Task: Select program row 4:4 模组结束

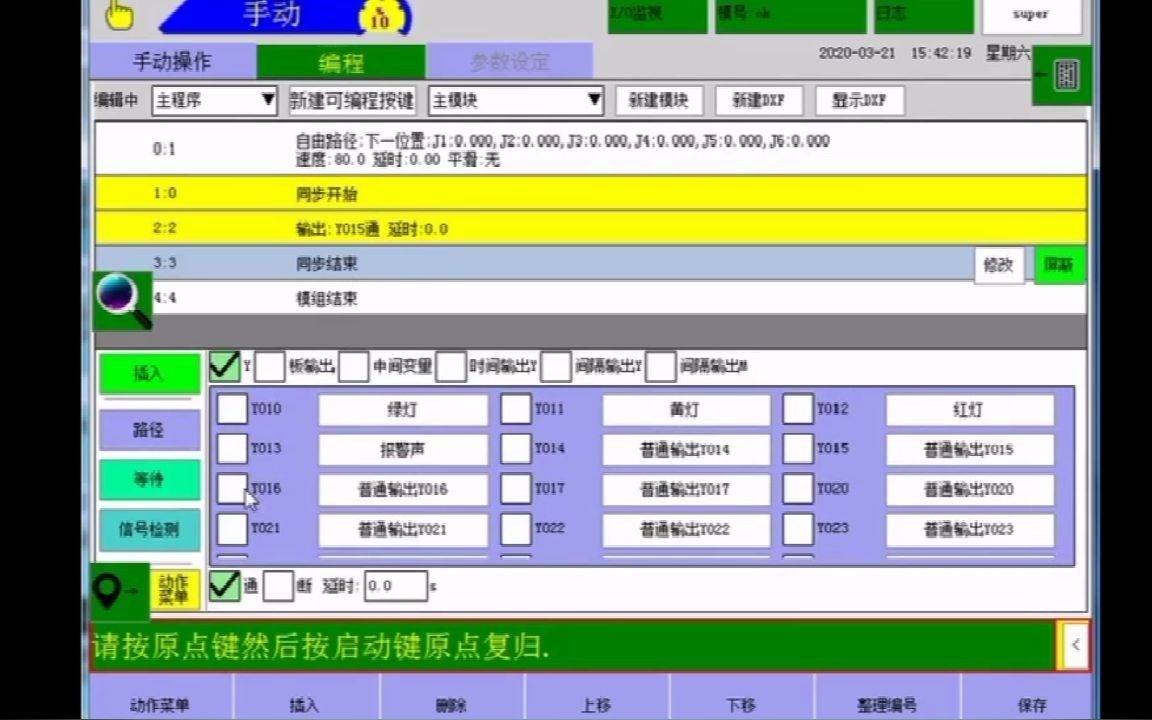Action: click(x=591, y=298)
